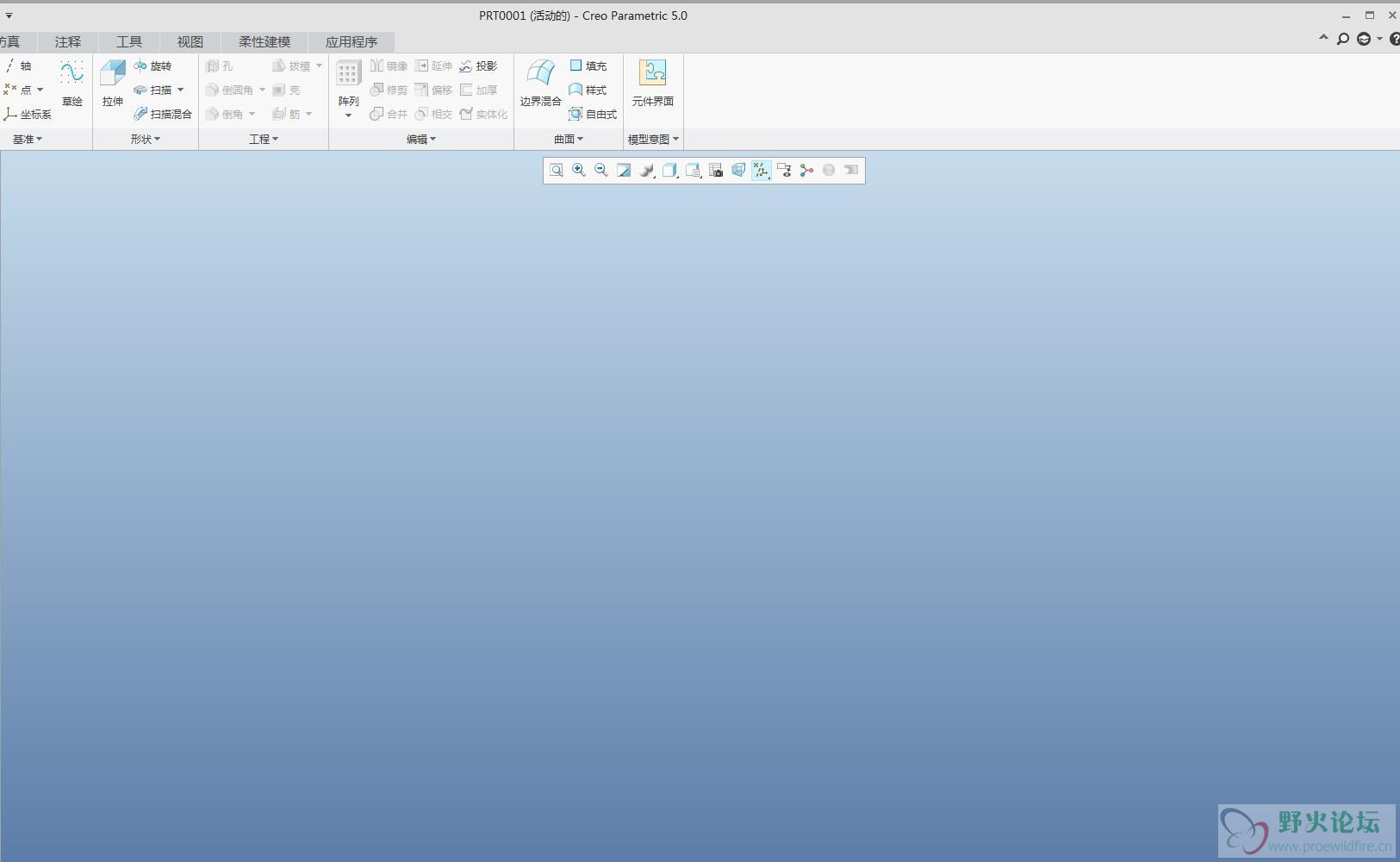Open quick access toolbar customize arrow
Image resolution: width=1400 pixels, height=862 pixels.
9,16
